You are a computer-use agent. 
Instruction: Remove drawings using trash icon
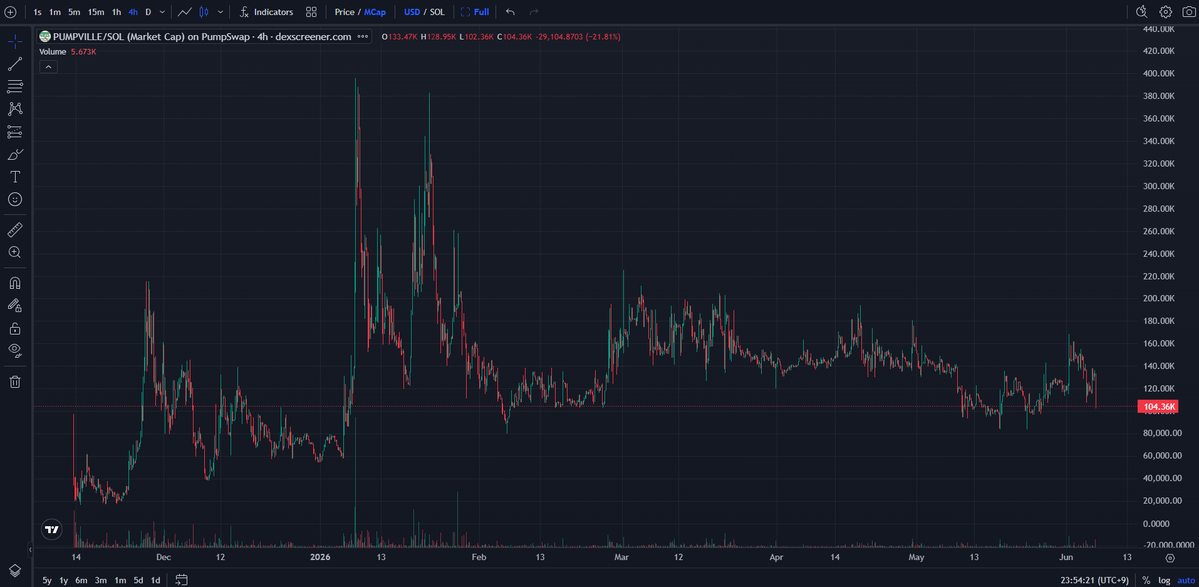click(x=15, y=381)
